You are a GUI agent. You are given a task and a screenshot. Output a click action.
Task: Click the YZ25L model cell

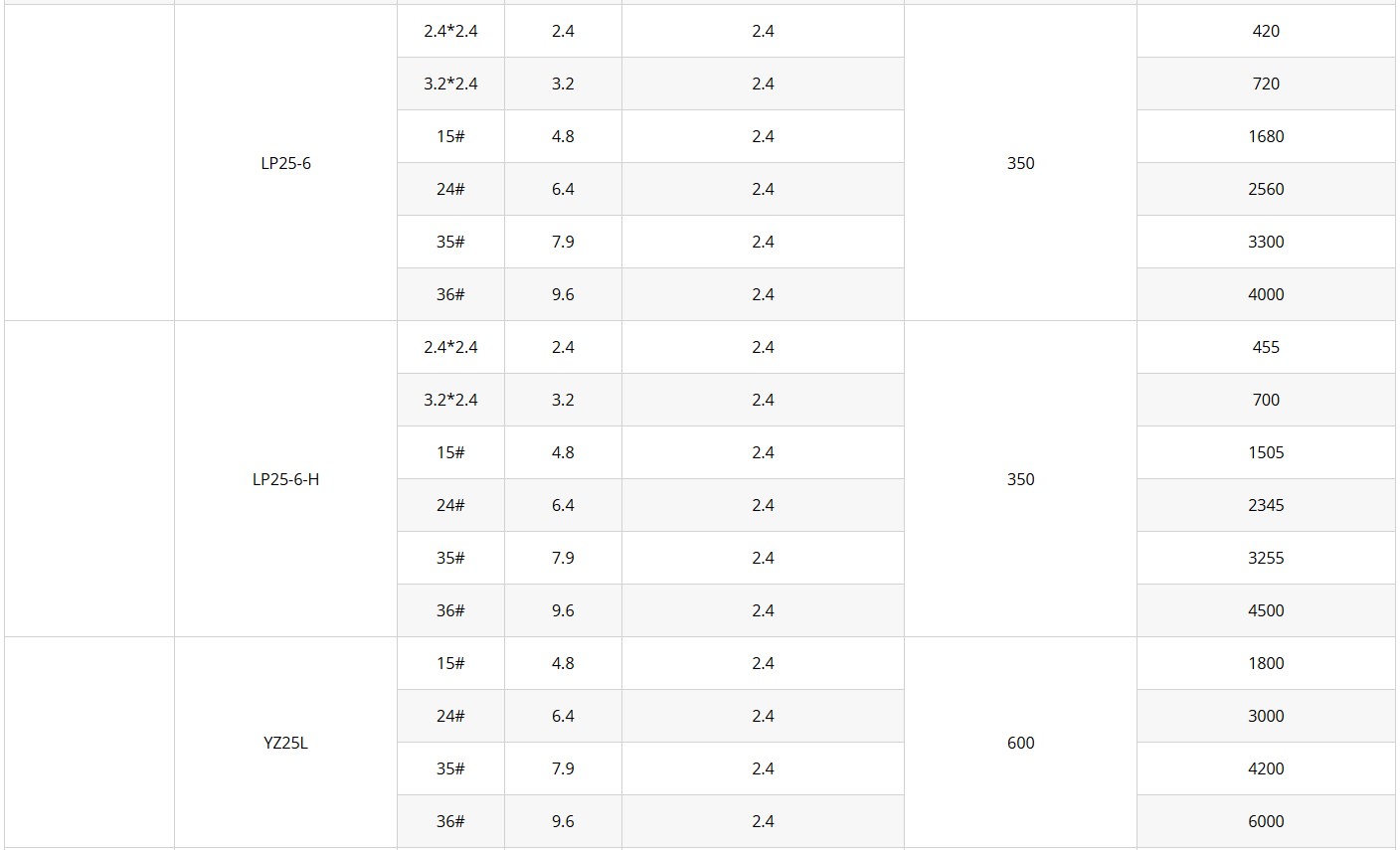click(285, 743)
